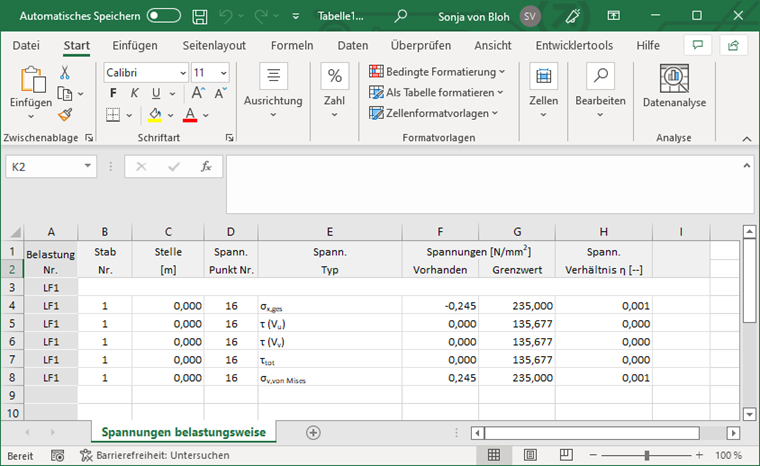
Task: Switch to Page Layout view icon
Action: [530, 455]
